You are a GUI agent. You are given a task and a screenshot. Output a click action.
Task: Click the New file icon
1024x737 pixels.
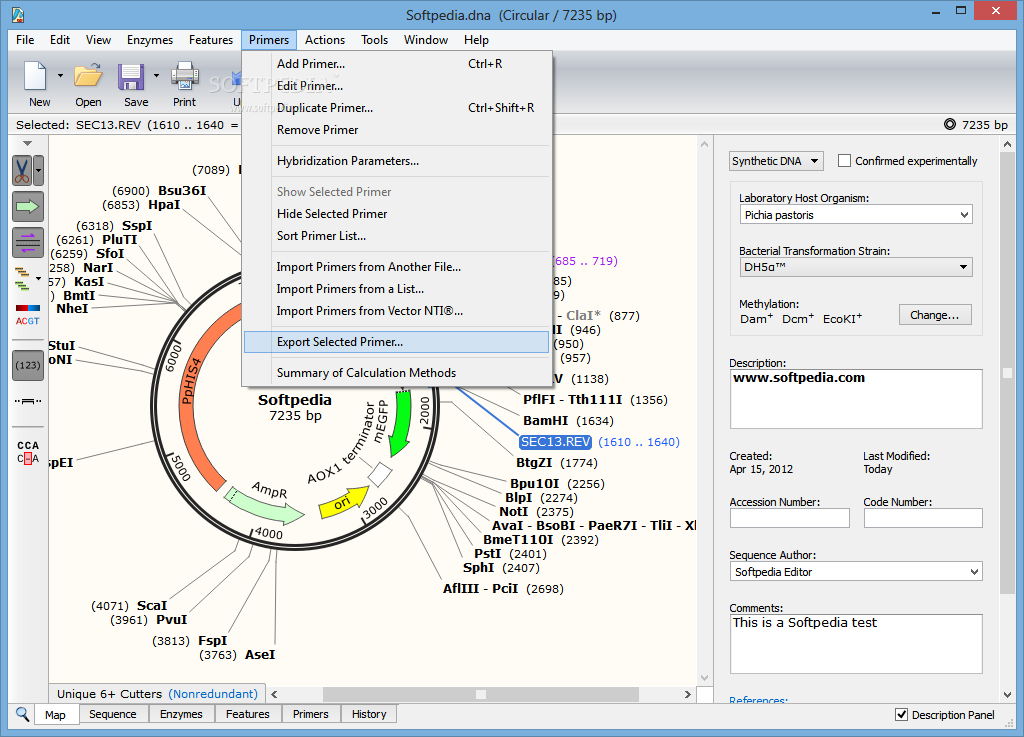click(x=35, y=76)
